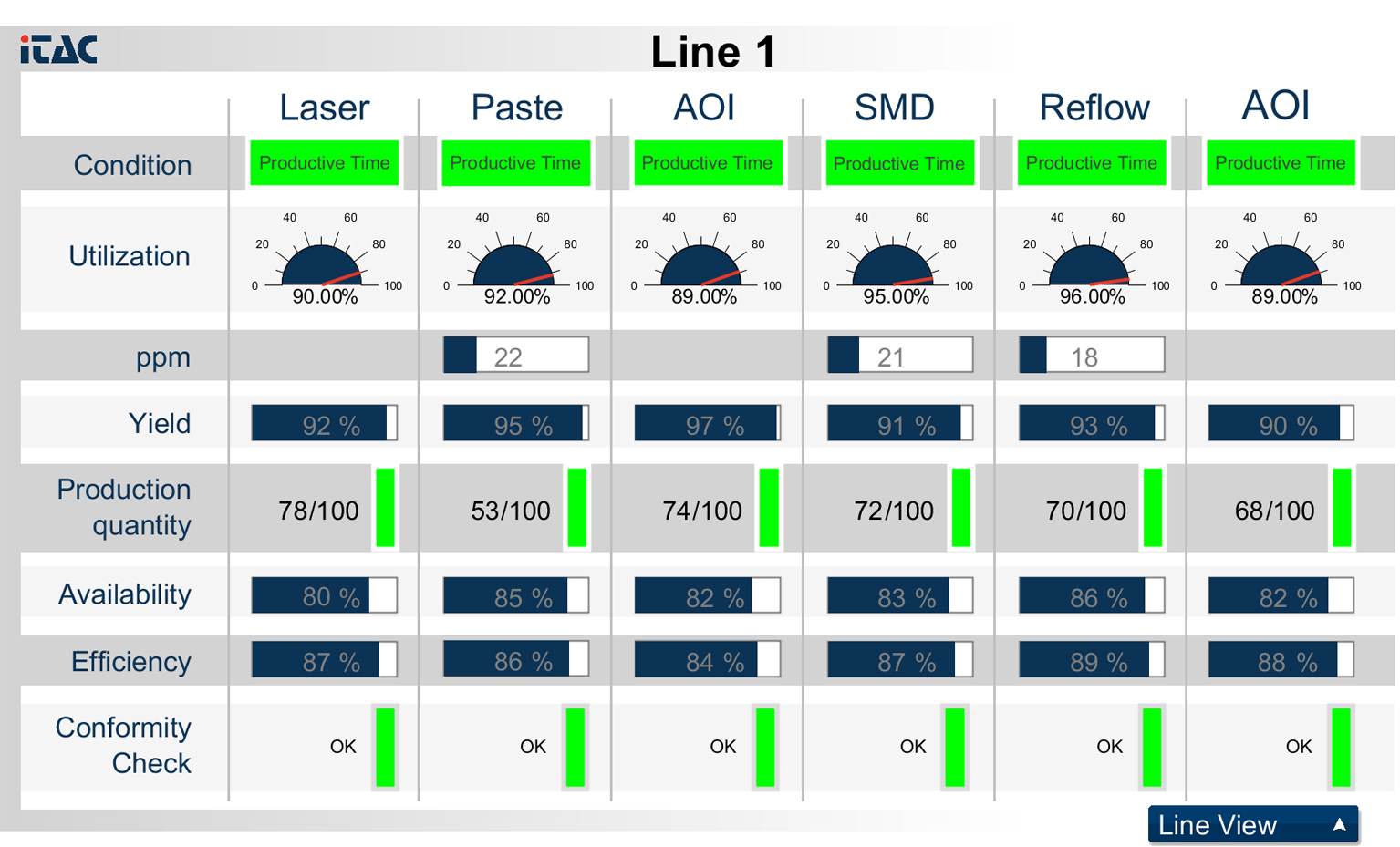This screenshot has width=1400, height=847.
Task: Click the Reflow efficiency 89 % bar
Action: click(x=1091, y=661)
